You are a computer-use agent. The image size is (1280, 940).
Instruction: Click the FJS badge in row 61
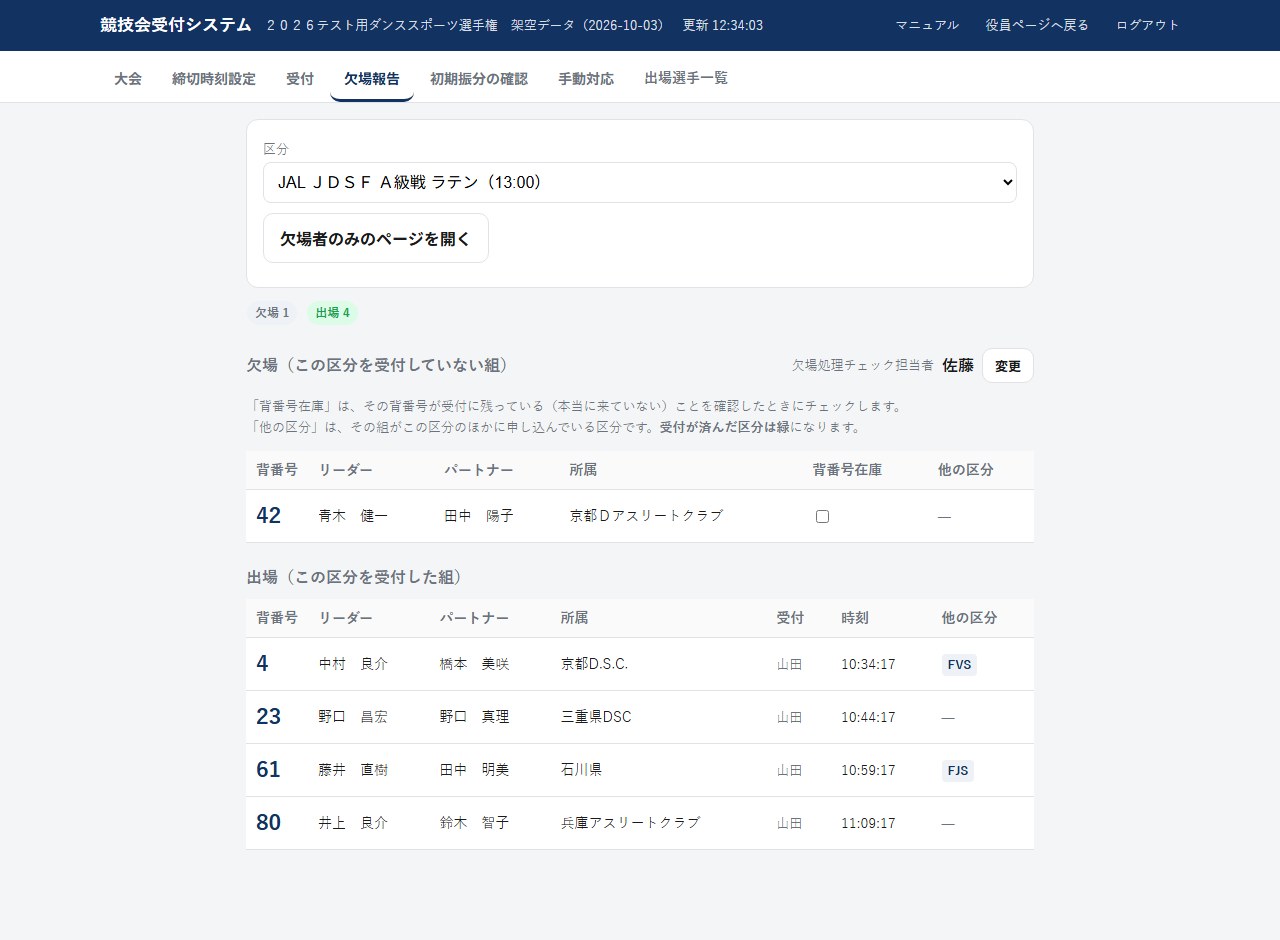(958, 771)
